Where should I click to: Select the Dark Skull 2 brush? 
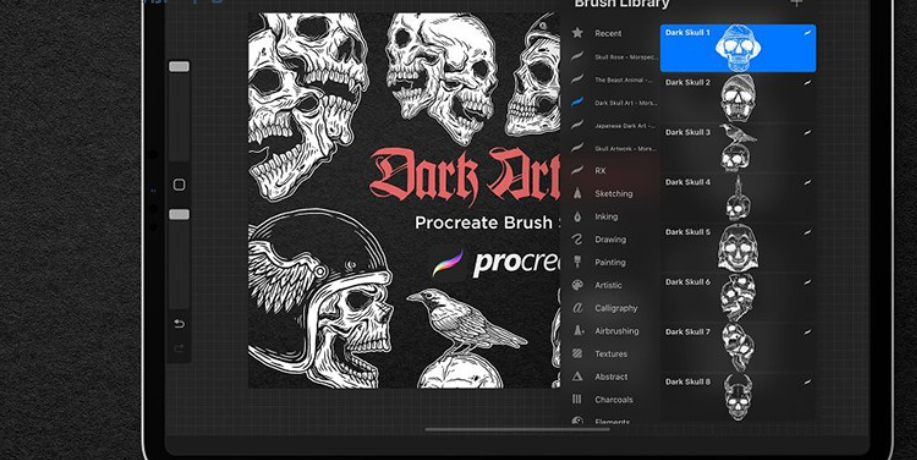738,98
